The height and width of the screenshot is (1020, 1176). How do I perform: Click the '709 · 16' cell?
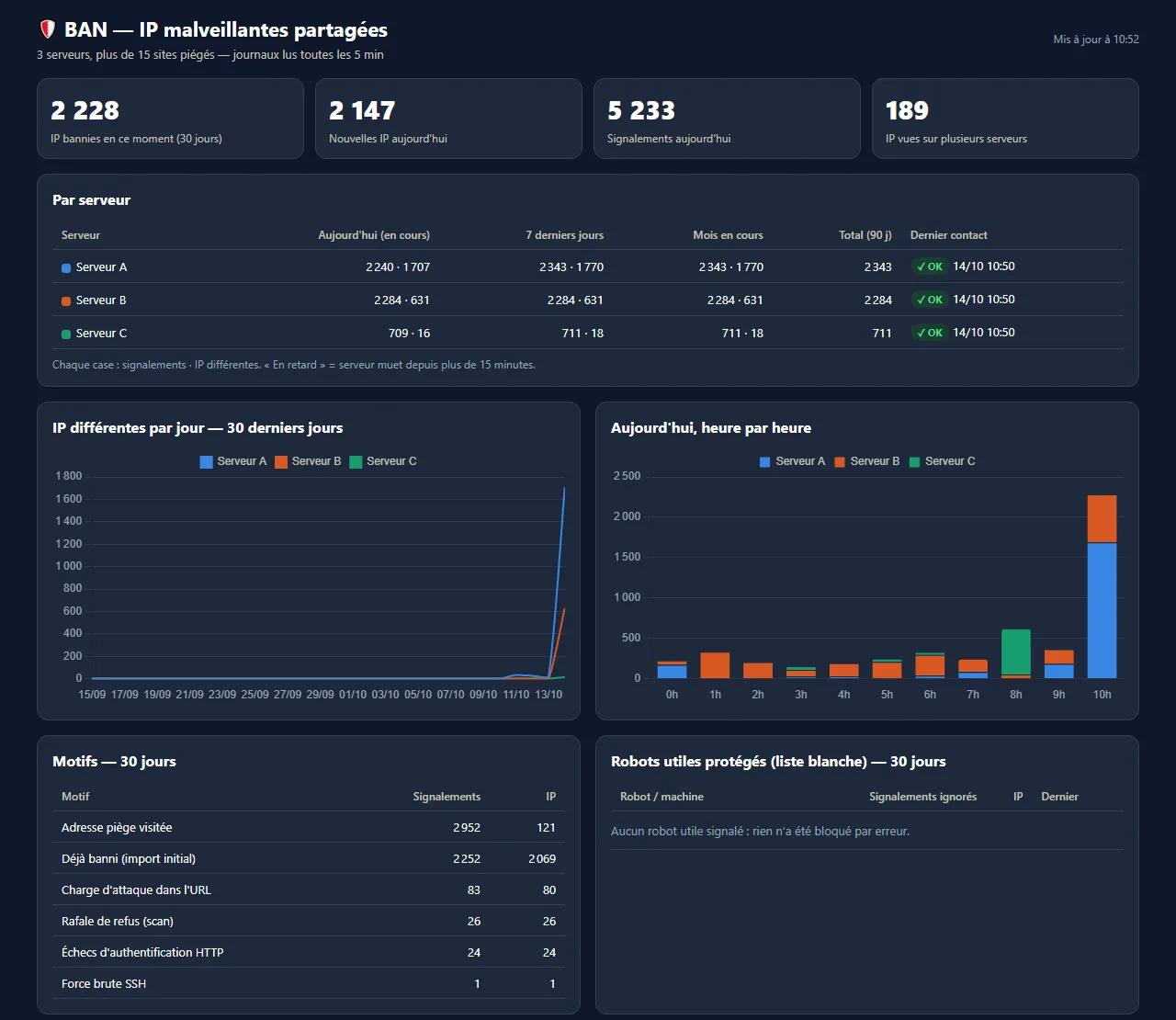click(409, 334)
